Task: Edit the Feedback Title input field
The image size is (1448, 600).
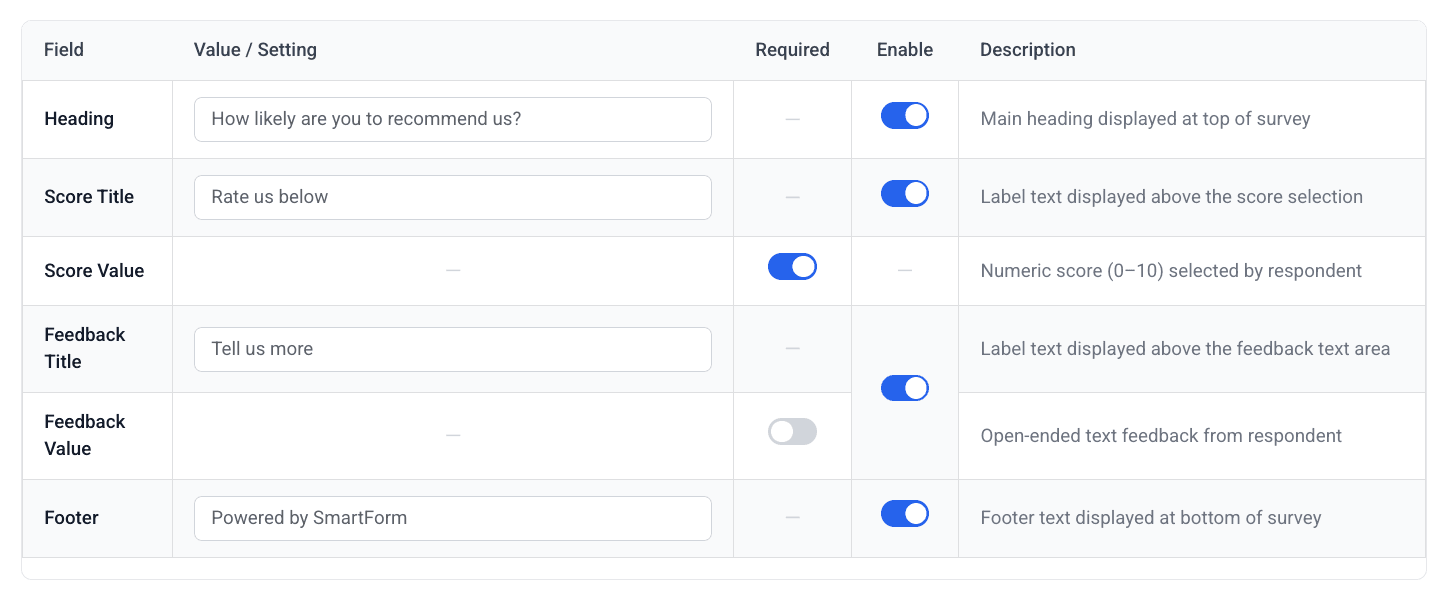Action: click(453, 349)
